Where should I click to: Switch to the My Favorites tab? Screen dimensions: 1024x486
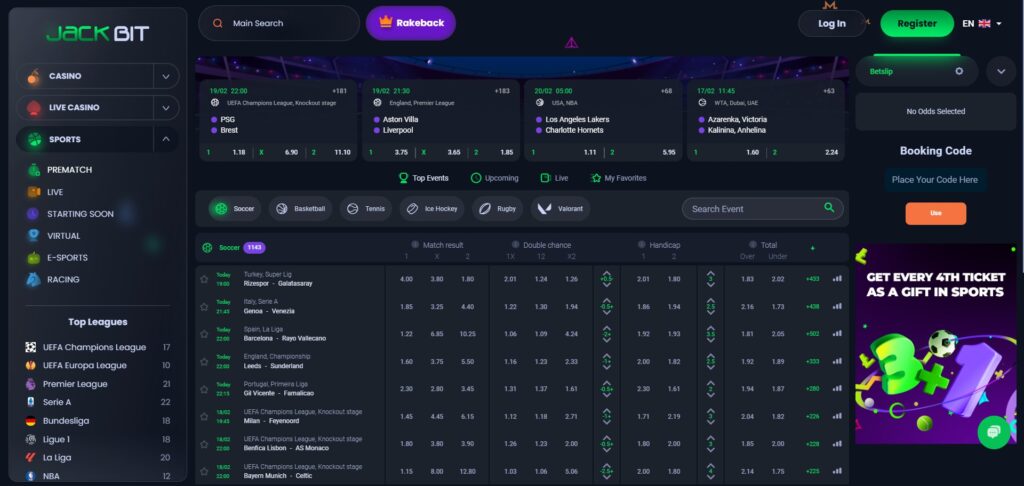click(x=618, y=178)
